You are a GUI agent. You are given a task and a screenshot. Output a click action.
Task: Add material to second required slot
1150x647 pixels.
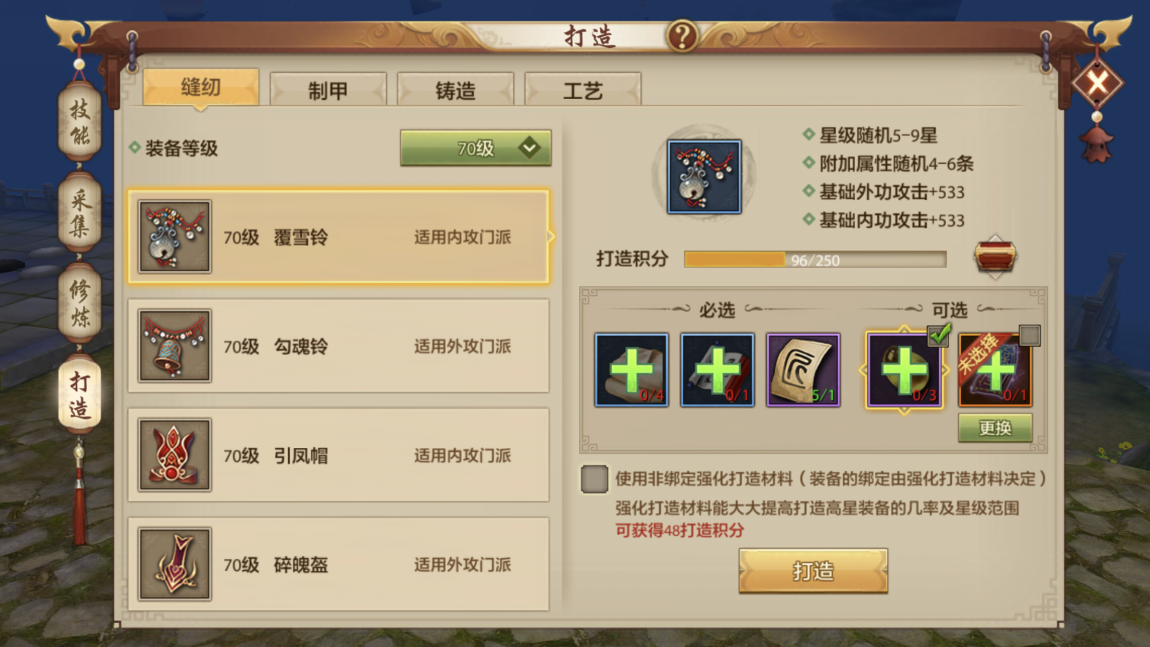coord(717,370)
